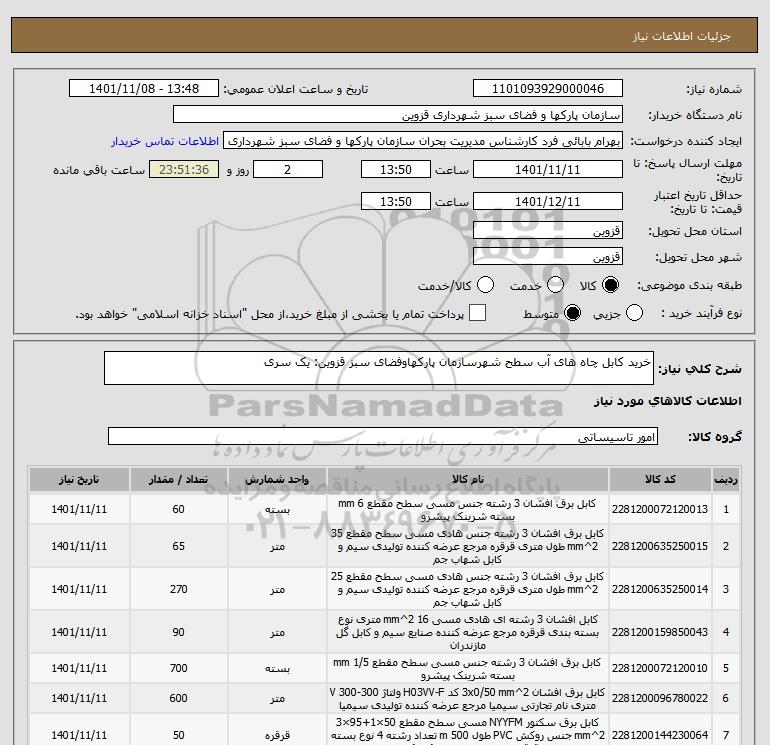The image size is (770, 745).
Task: Open the buyer contact information link
Action: coord(165,141)
